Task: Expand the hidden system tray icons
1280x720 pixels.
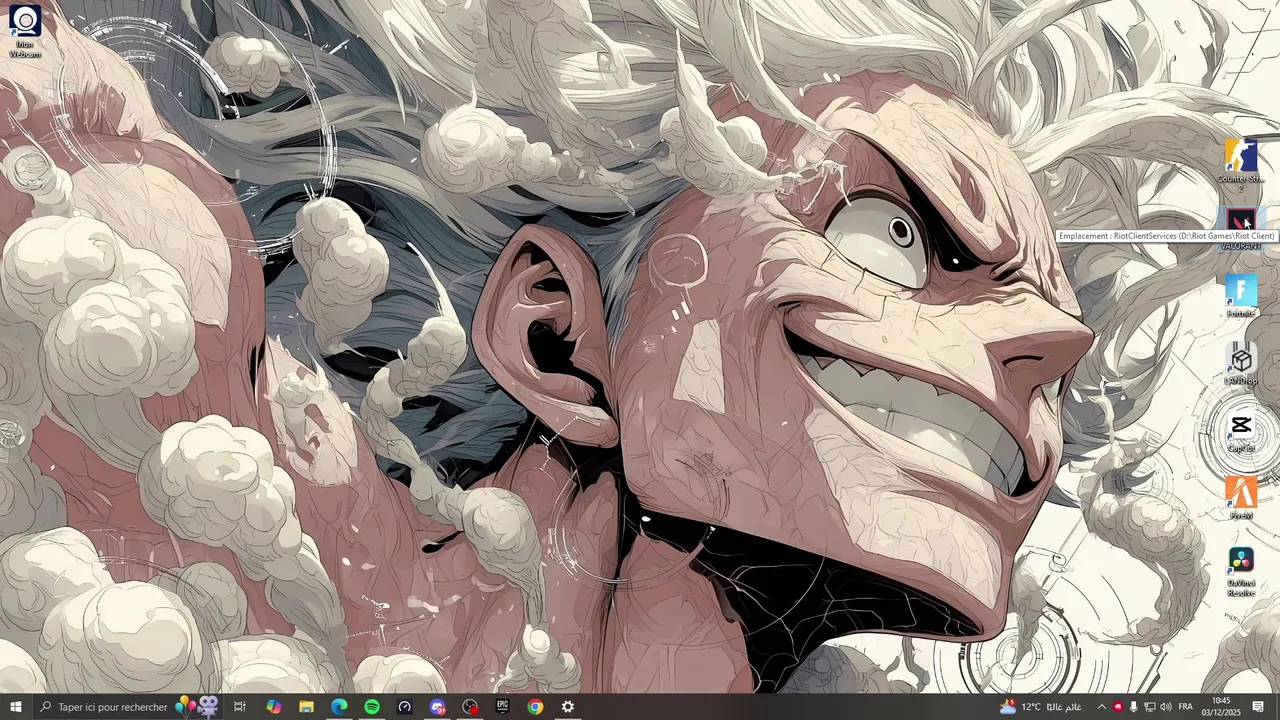Action: [x=1101, y=707]
